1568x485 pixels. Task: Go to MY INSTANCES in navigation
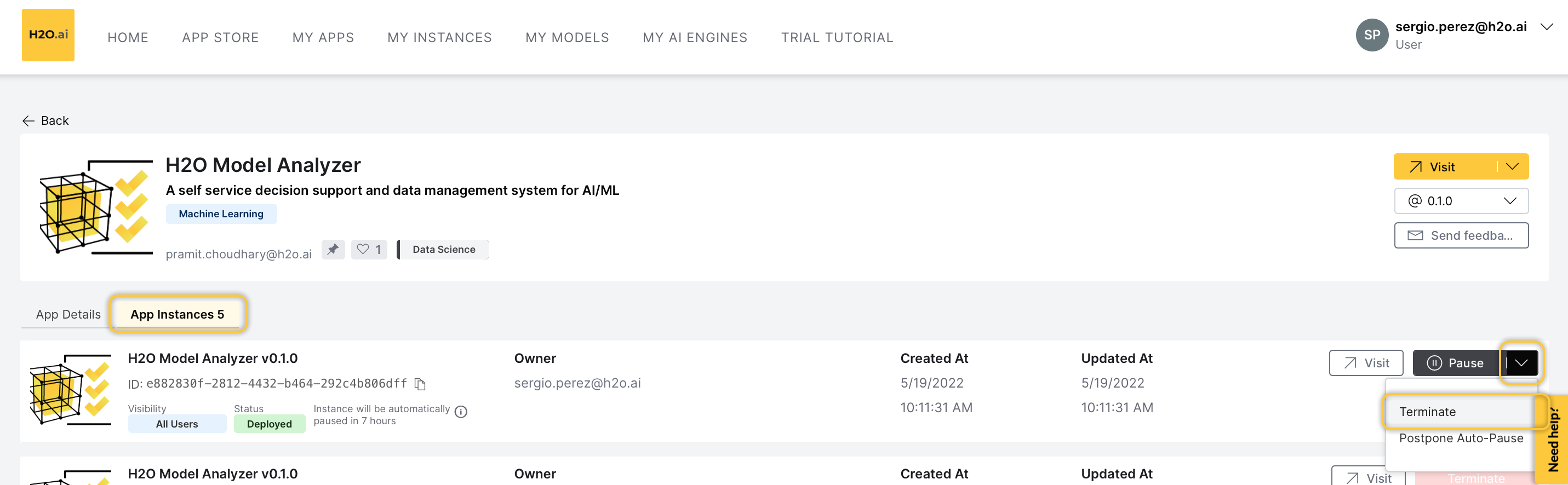click(x=439, y=38)
